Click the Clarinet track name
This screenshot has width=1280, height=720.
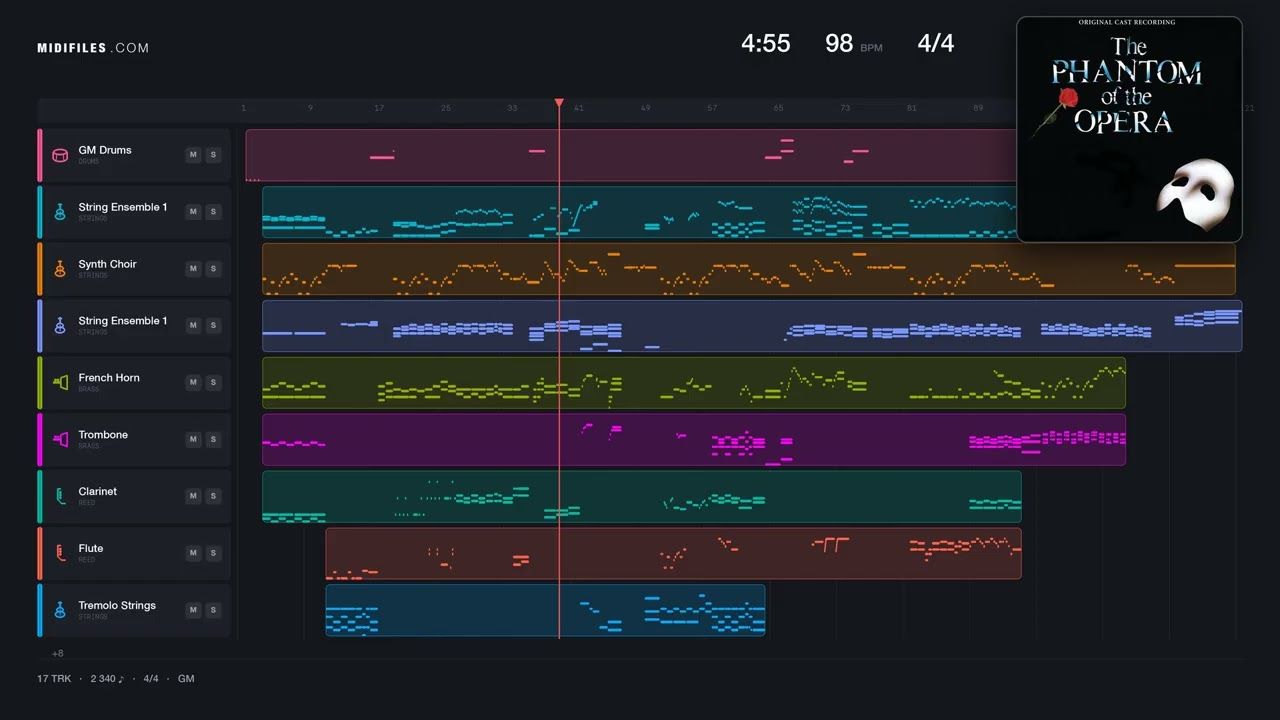point(98,491)
